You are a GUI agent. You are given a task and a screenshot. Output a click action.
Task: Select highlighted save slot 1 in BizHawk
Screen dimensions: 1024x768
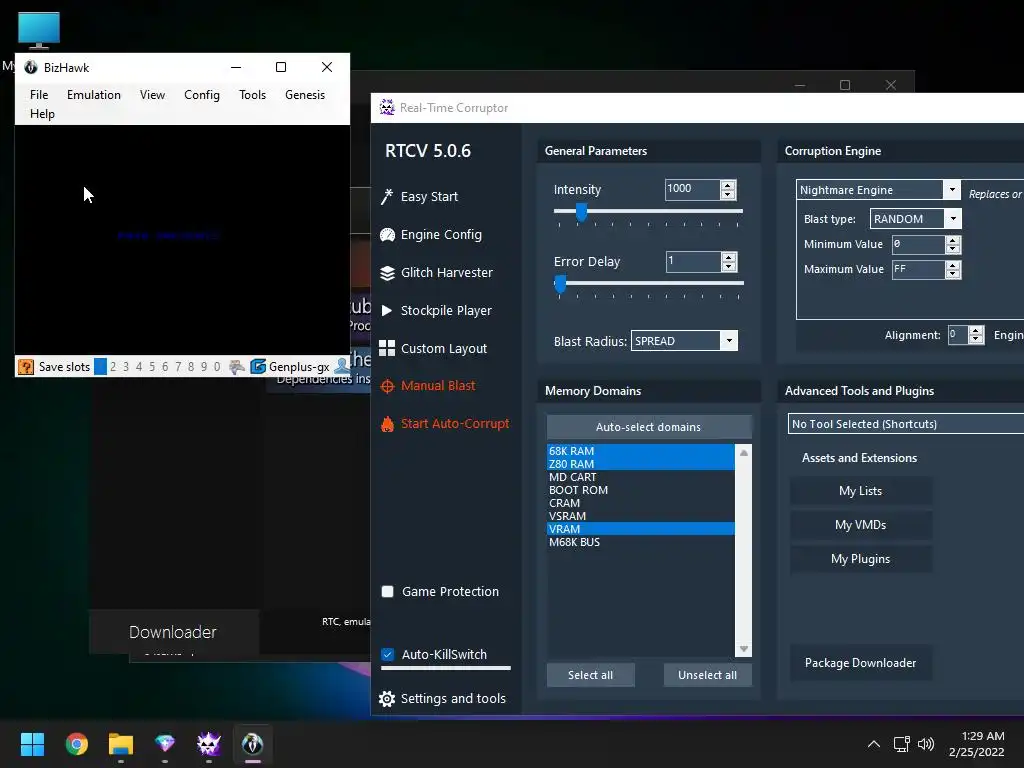[100, 367]
